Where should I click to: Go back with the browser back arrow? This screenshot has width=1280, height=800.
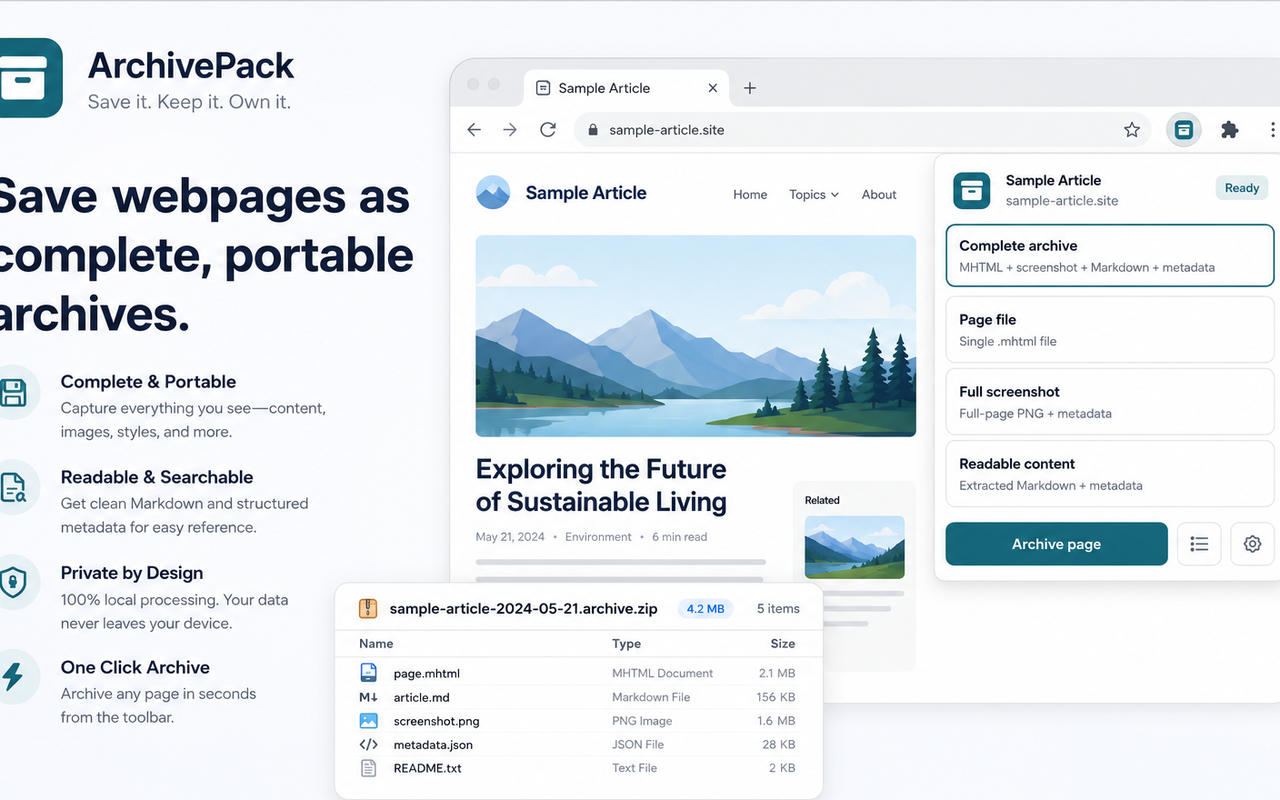tap(475, 130)
